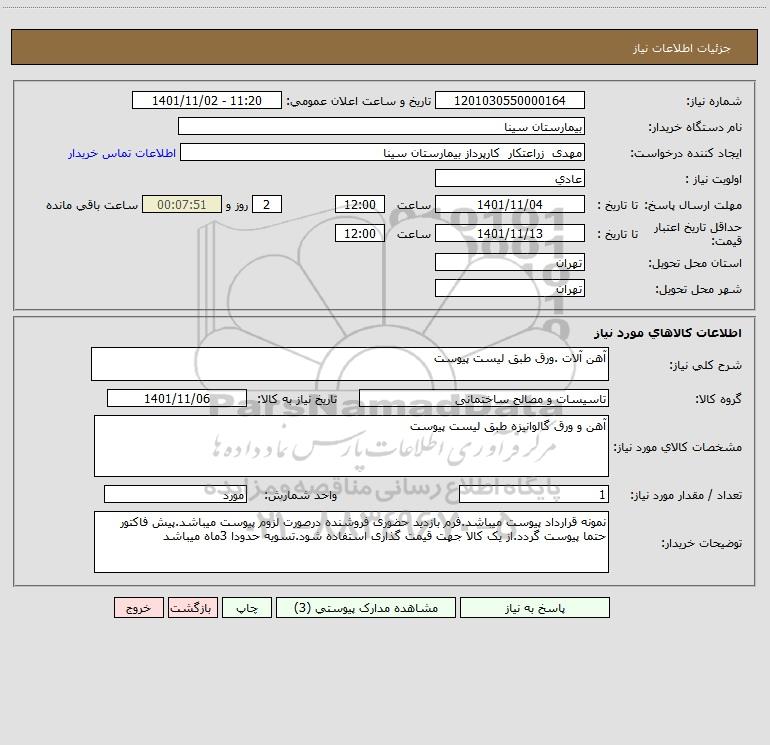Image resolution: width=770 pixels, height=745 pixels.
Task: Click the ساعت باقی مانده label
Action: point(92,205)
